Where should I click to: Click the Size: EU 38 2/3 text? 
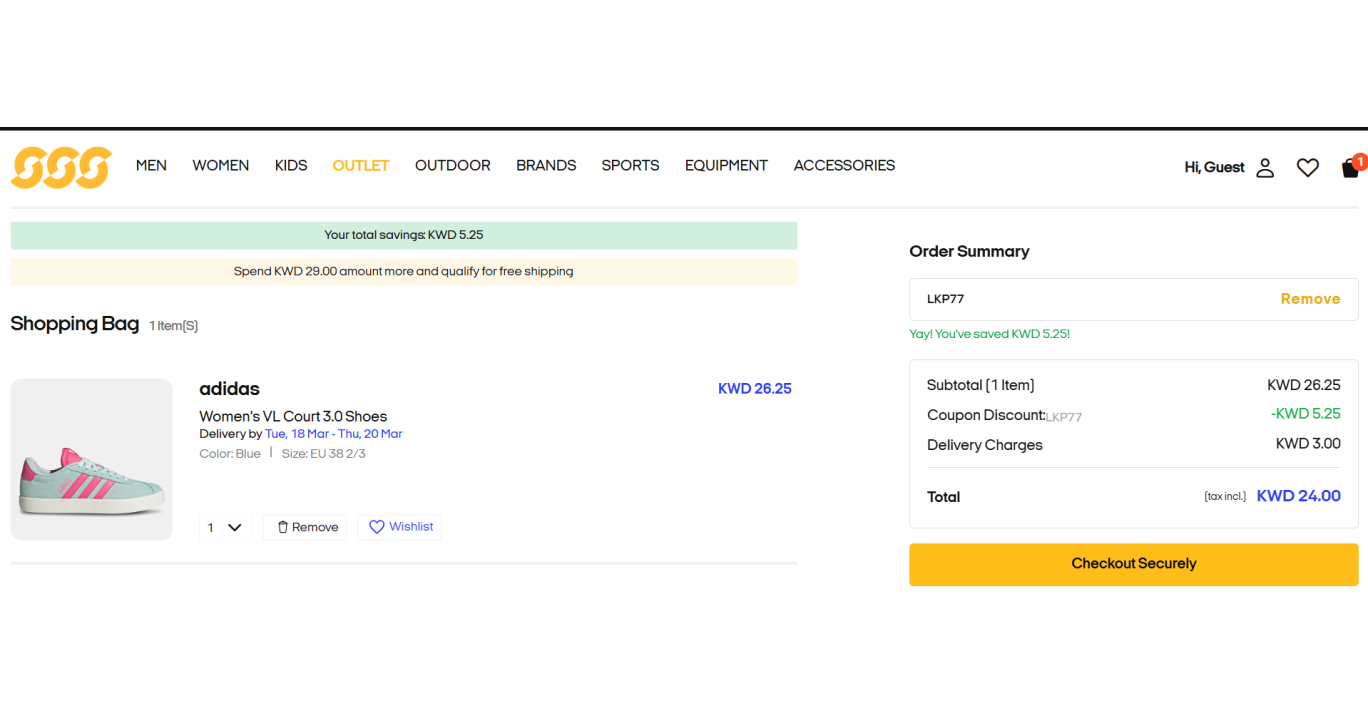point(324,454)
